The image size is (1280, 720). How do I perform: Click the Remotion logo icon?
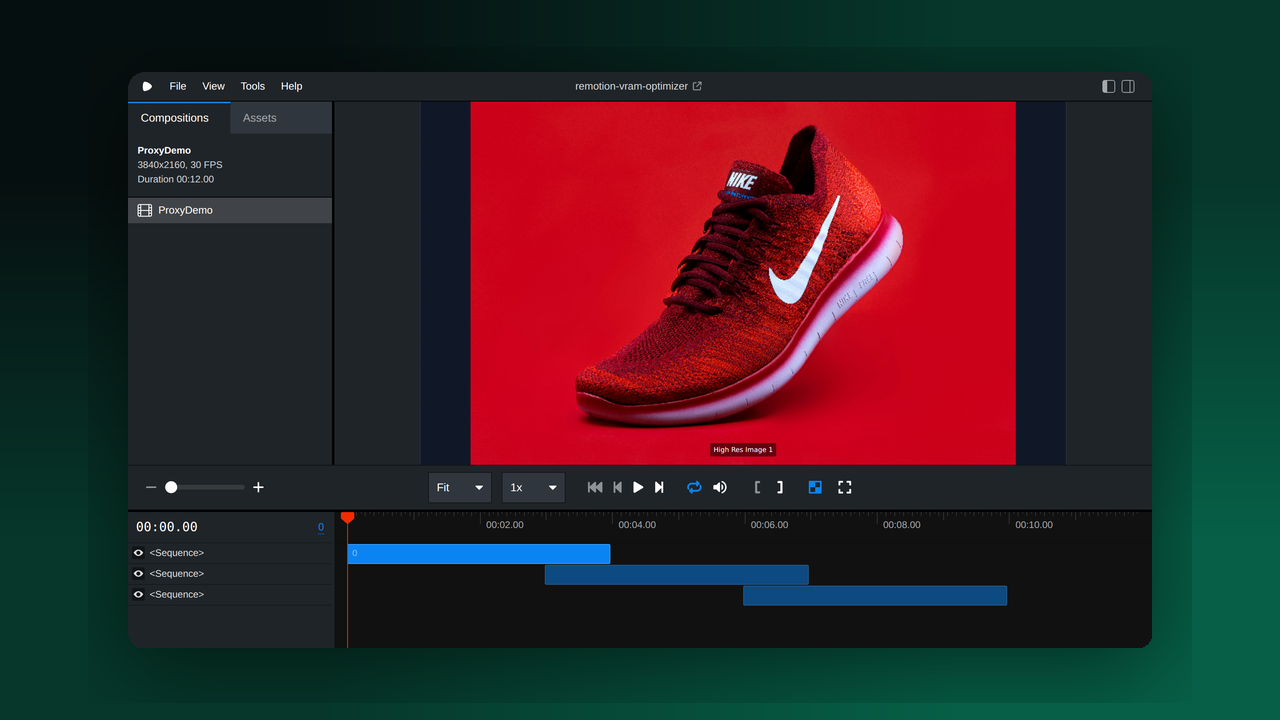point(147,86)
